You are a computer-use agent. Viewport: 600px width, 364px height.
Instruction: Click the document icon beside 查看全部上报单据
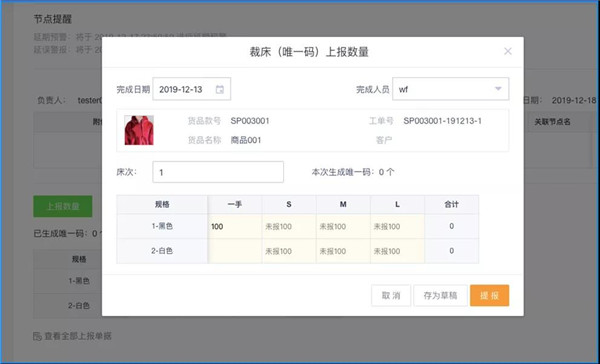(37, 336)
